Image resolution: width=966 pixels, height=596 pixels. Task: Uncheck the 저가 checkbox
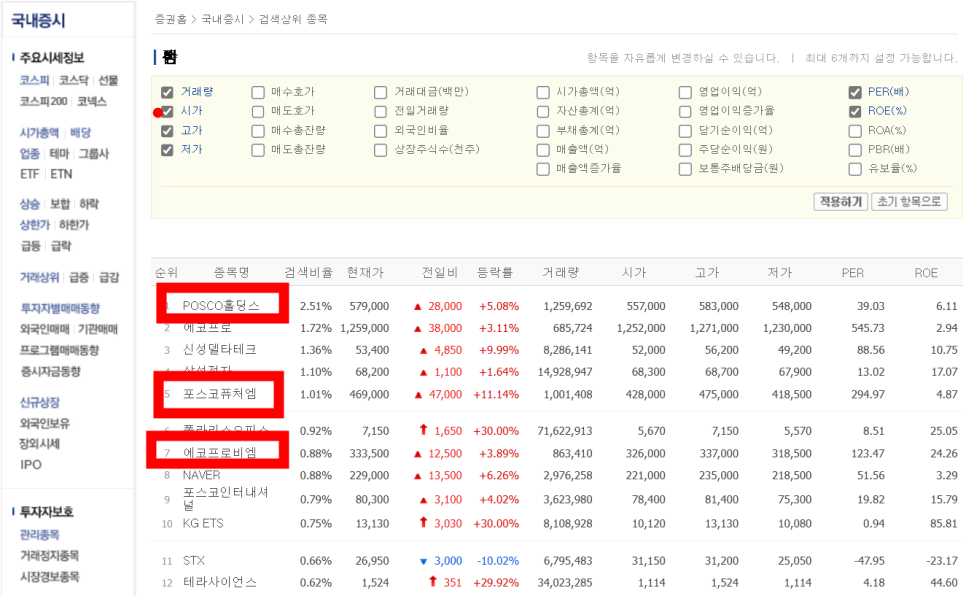(167, 150)
